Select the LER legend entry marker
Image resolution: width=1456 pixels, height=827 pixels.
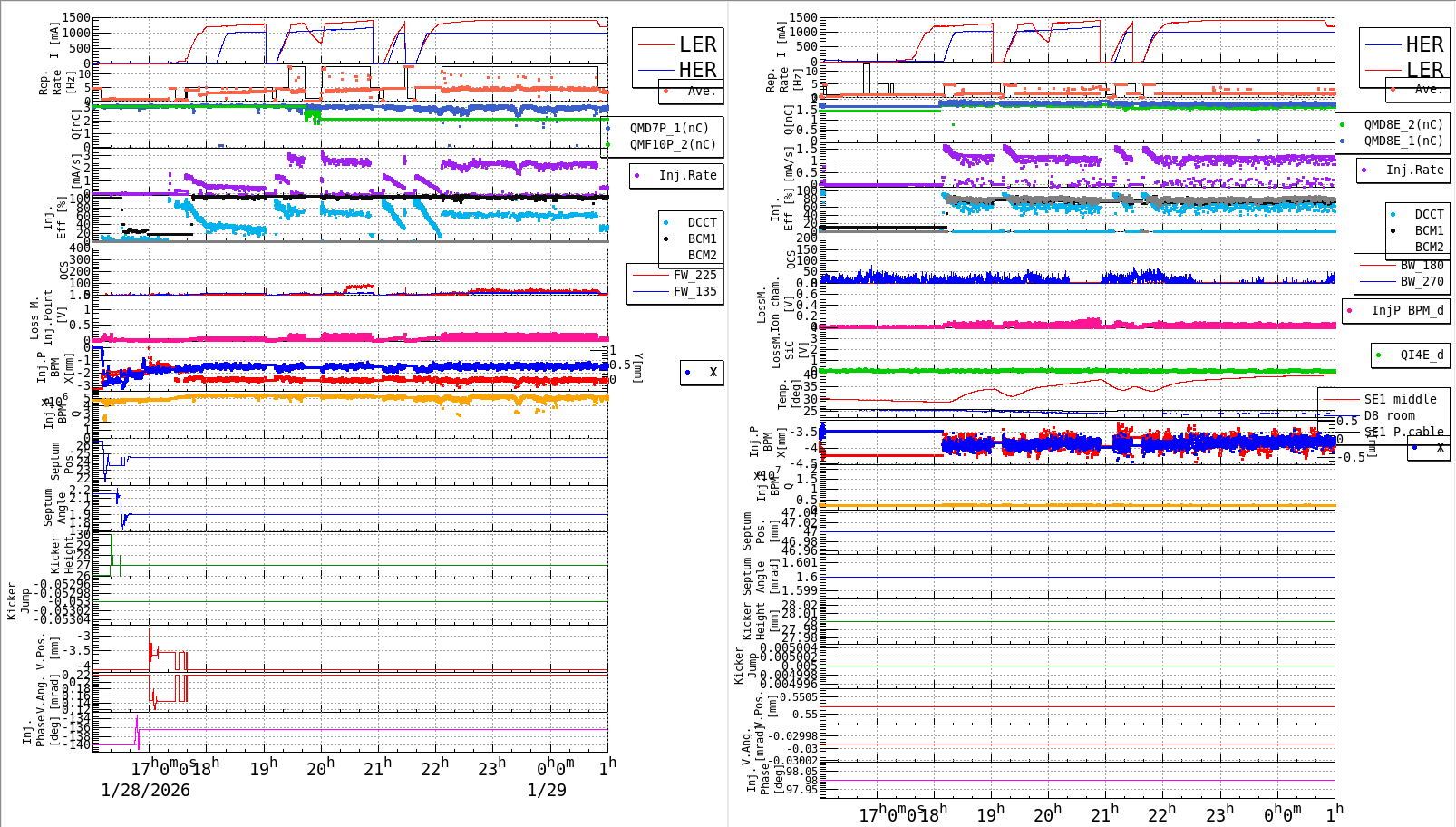655,44
